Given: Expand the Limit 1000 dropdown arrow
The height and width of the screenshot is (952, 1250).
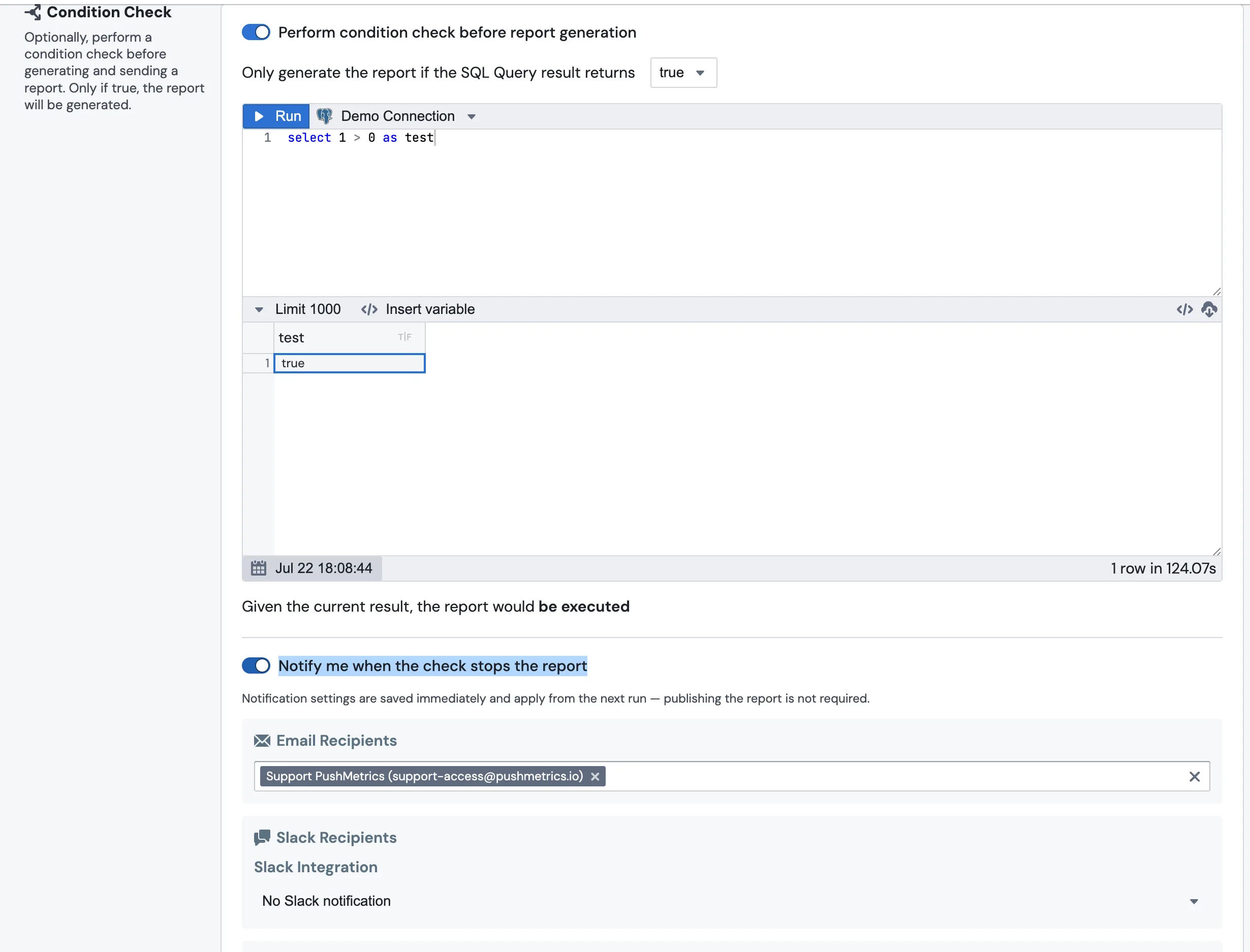Looking at the screenshot, I should tap(259, 309).
